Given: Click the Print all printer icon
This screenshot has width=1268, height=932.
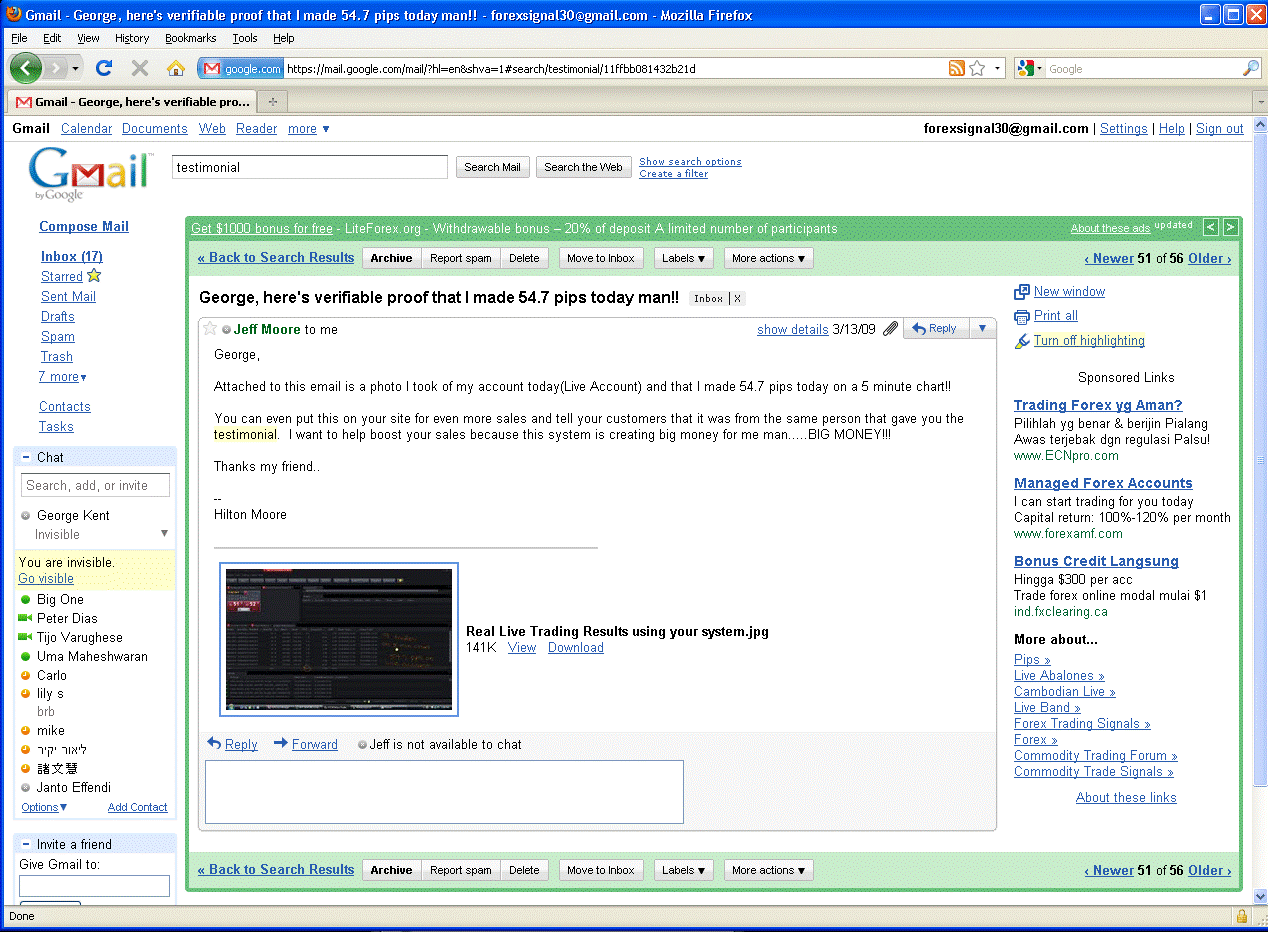Looking at the screenshot, I should 1021,316.
